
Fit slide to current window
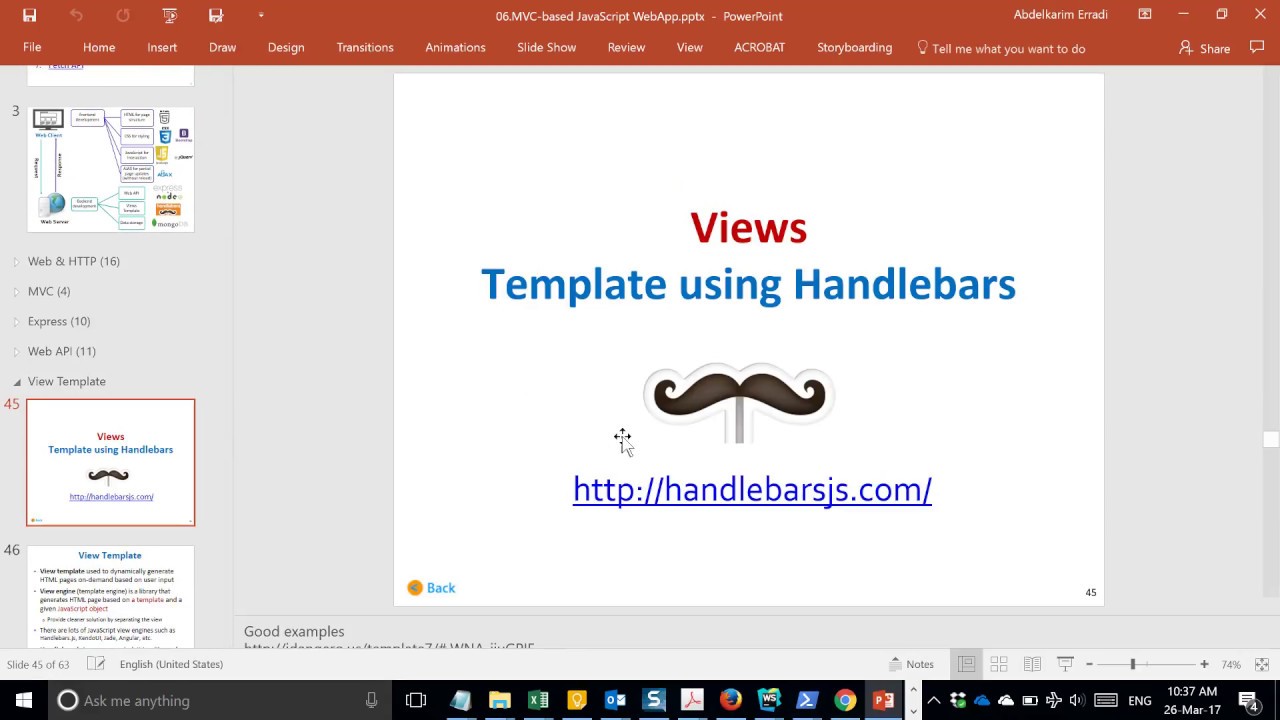pos(1262,664)
